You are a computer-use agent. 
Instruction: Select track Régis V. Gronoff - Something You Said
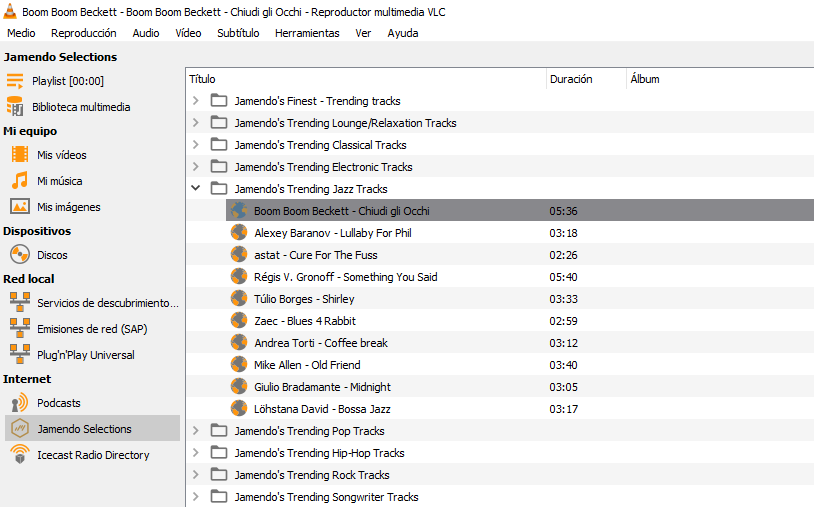pos(346,277)
